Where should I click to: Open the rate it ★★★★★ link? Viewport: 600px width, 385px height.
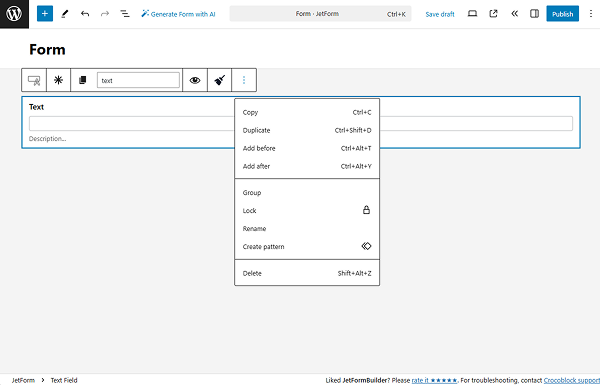click(434, 380)
